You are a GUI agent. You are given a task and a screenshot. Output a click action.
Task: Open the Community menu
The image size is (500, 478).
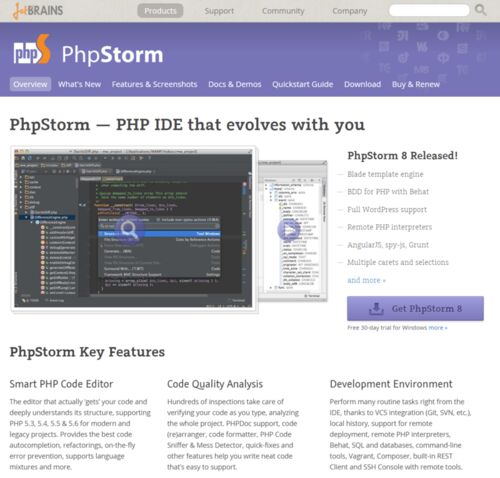click(x=283, y=11)
